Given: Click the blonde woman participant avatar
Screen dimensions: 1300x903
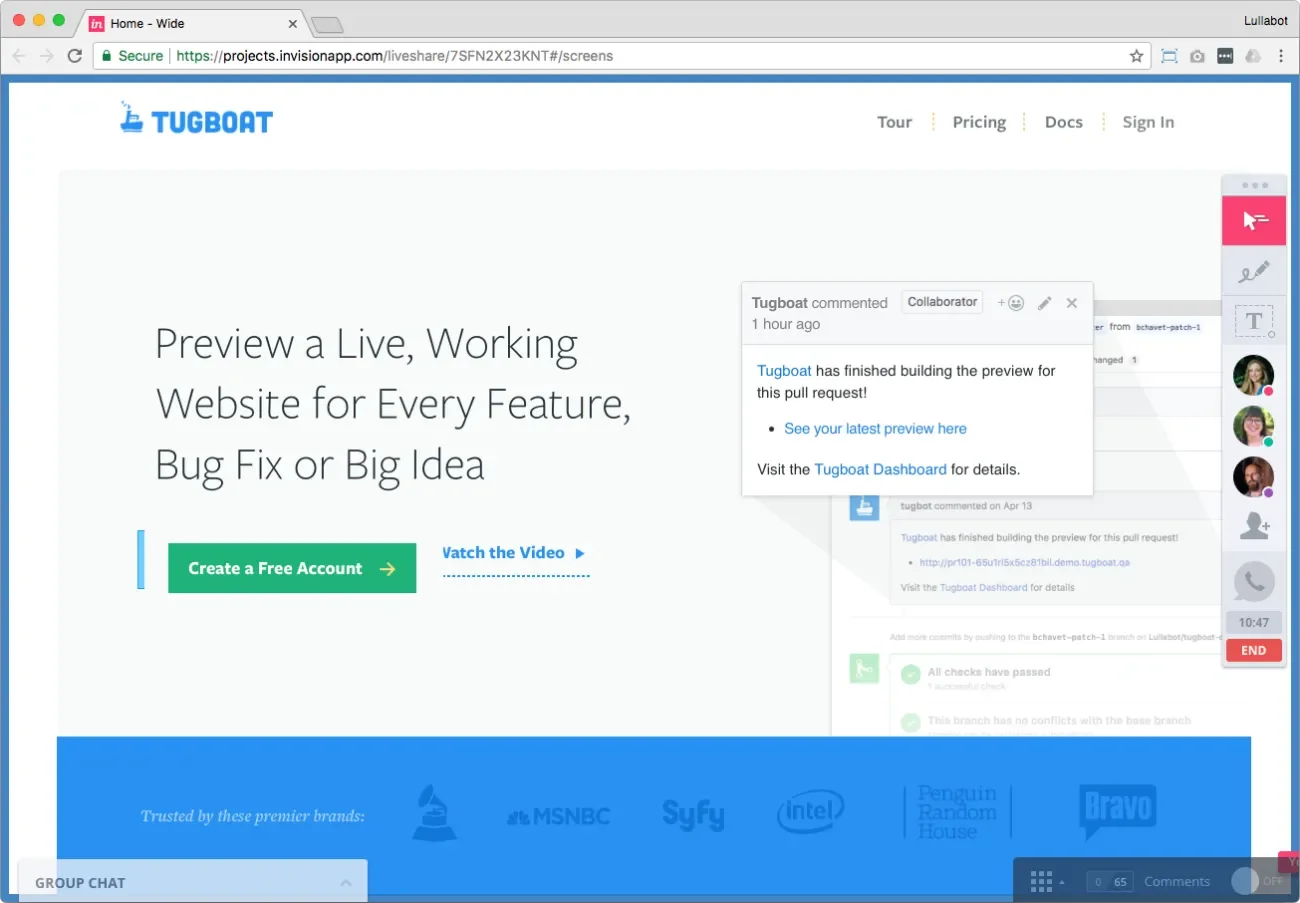Looking at the screenshot, I should pos(1253,375).
